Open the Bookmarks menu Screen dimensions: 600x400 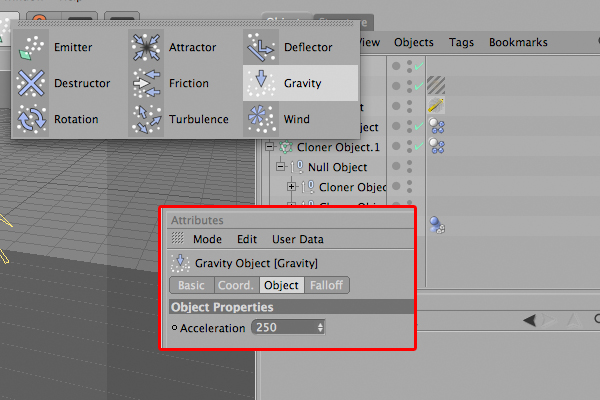click(x=518, y=42)
